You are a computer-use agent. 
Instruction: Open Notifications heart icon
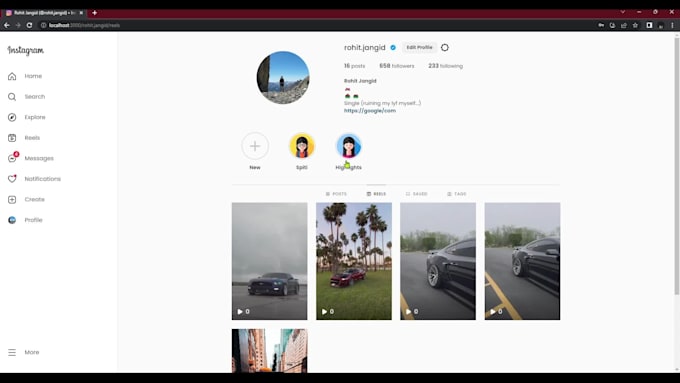pos(12,179)
